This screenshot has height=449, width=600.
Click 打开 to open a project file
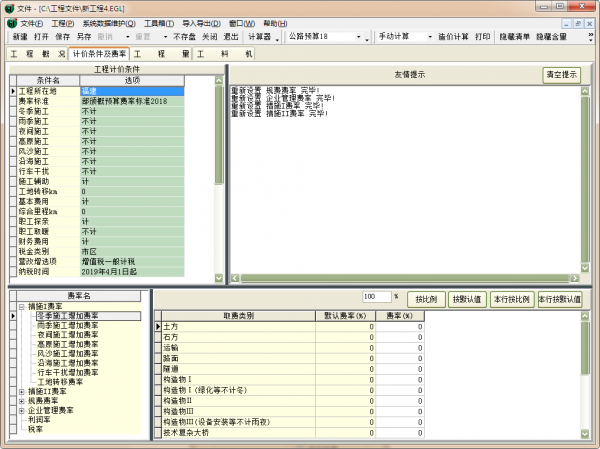pyautogui.click(x=42, y=36)
